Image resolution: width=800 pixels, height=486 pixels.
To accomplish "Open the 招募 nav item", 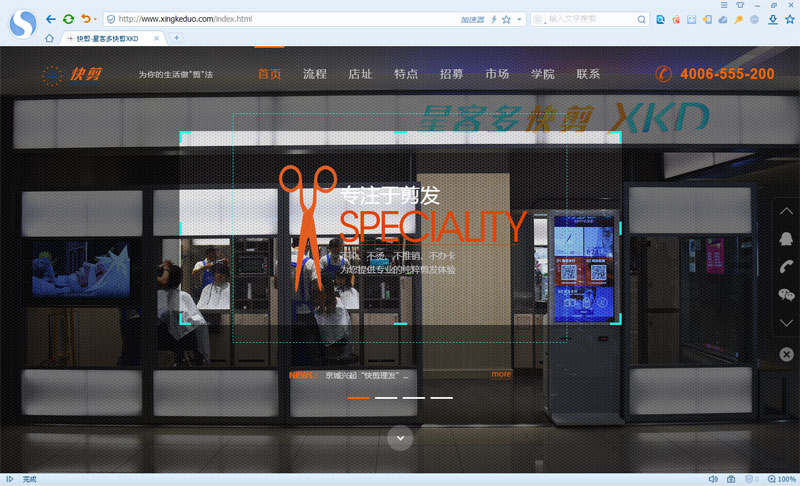I will [x=452, y=74].
